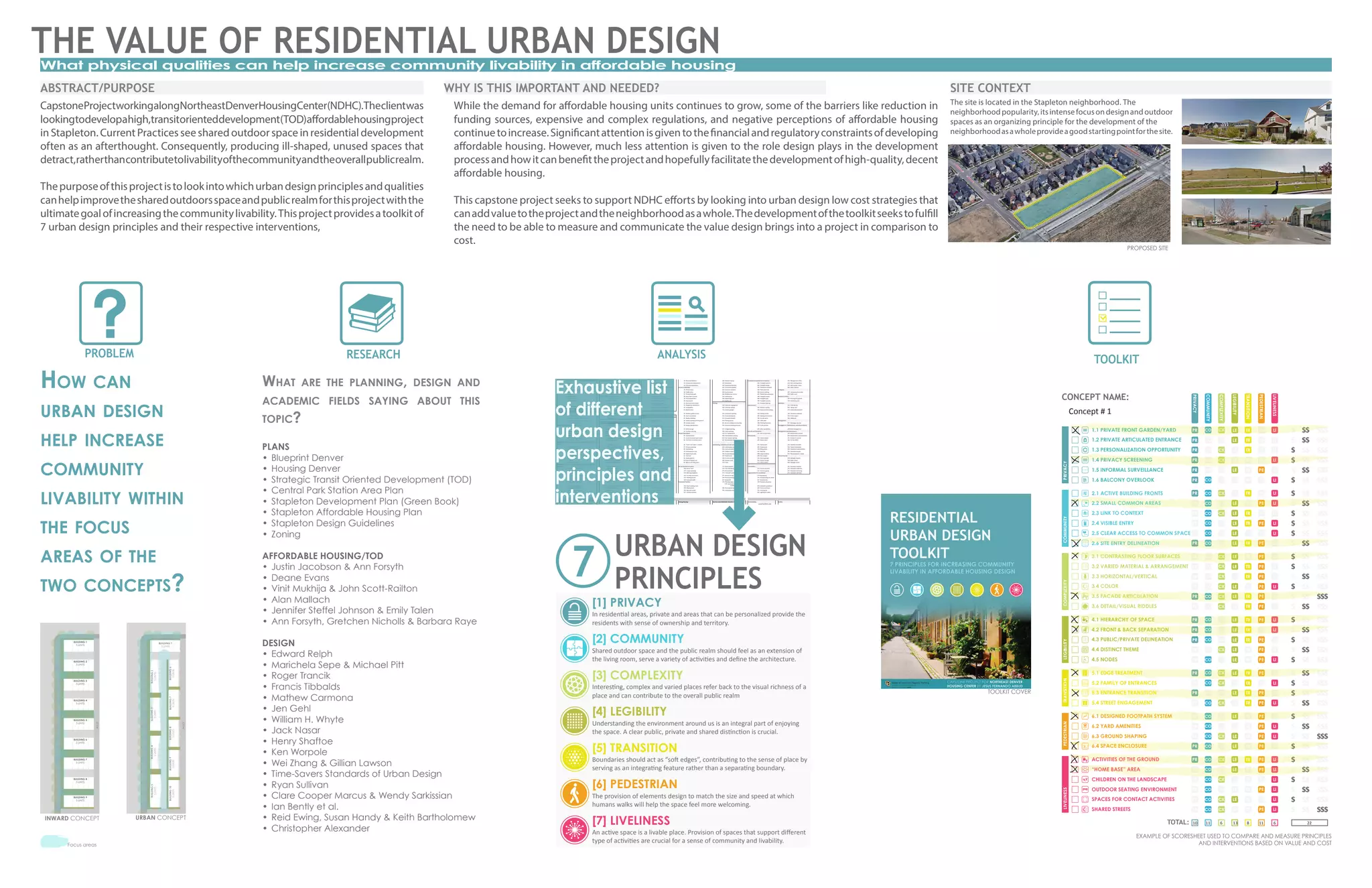The height and width of the screenshot is (888, 1372).
Task: Click the Community column header tab
Action: [1208, 408]
